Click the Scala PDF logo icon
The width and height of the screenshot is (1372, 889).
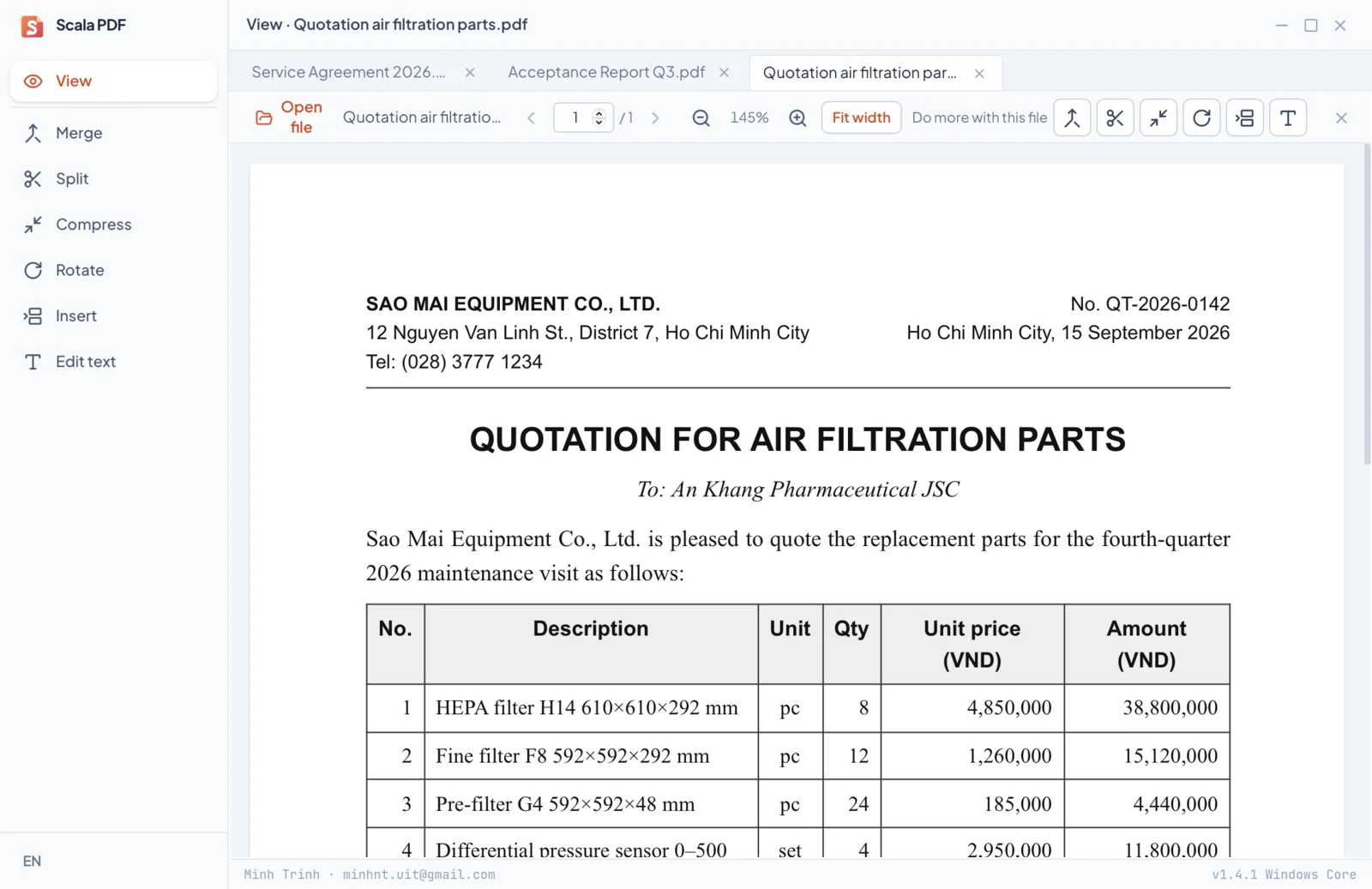point(32,26)
